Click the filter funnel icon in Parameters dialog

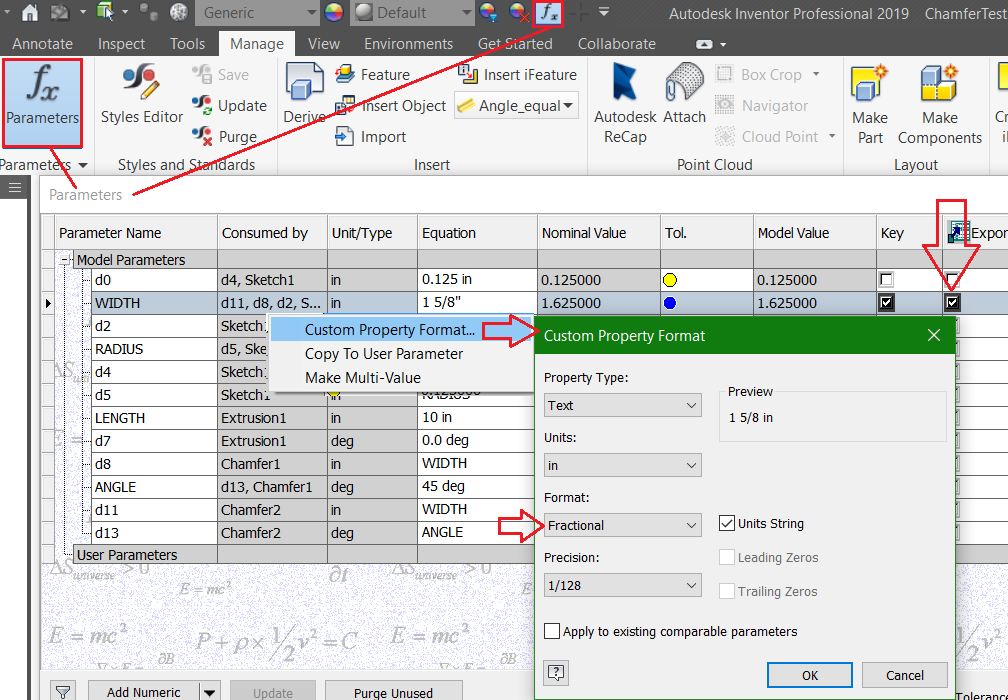pos(62,692)
